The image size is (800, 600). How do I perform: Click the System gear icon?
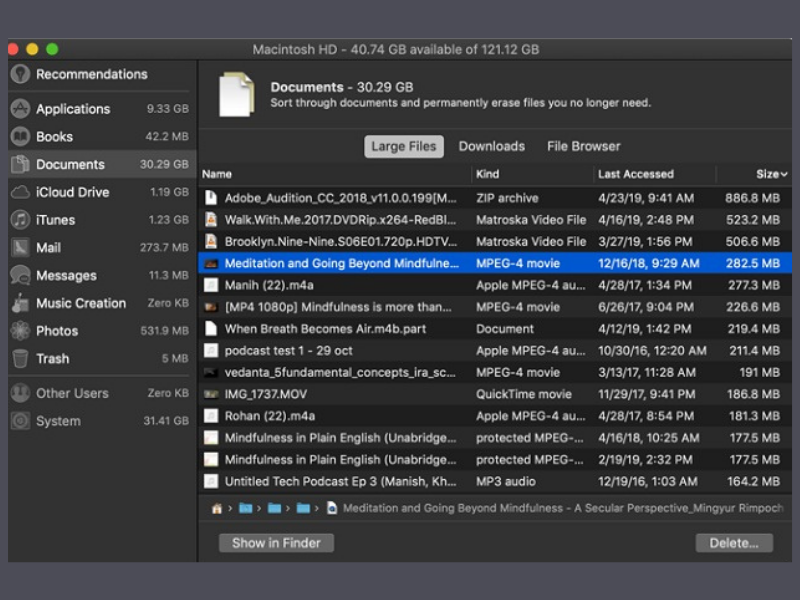(x=20, y=420)
